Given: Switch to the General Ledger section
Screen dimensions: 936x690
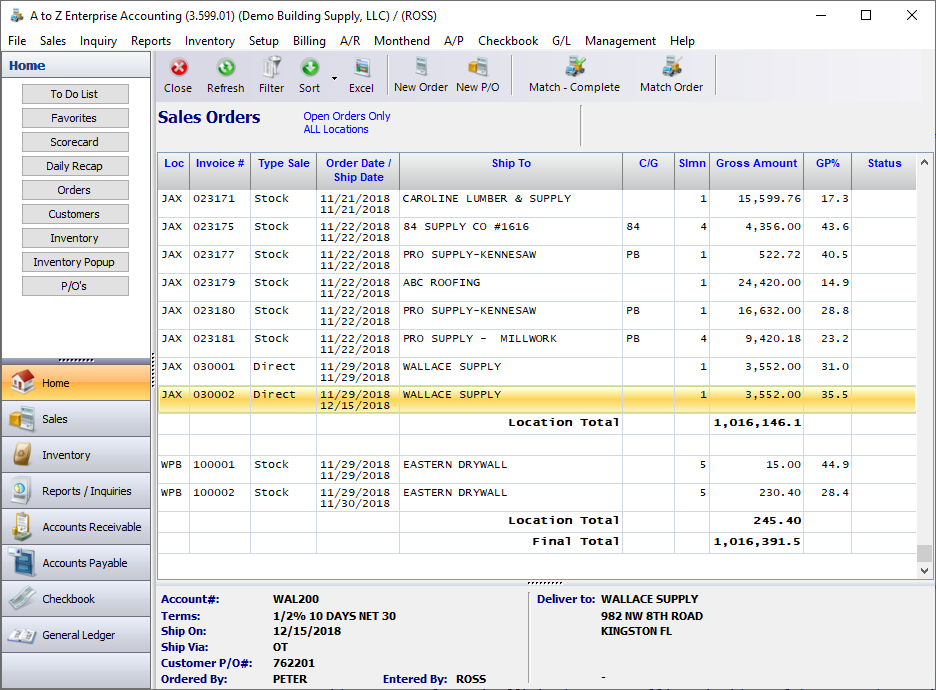Looking at the screenshot, I should [x=76, y=635].
